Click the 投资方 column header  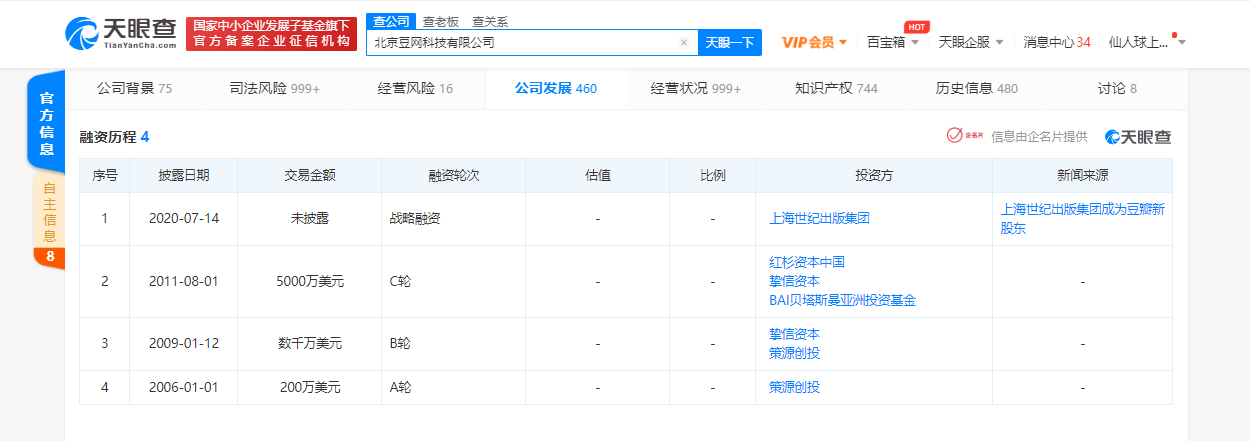[874, 175]
